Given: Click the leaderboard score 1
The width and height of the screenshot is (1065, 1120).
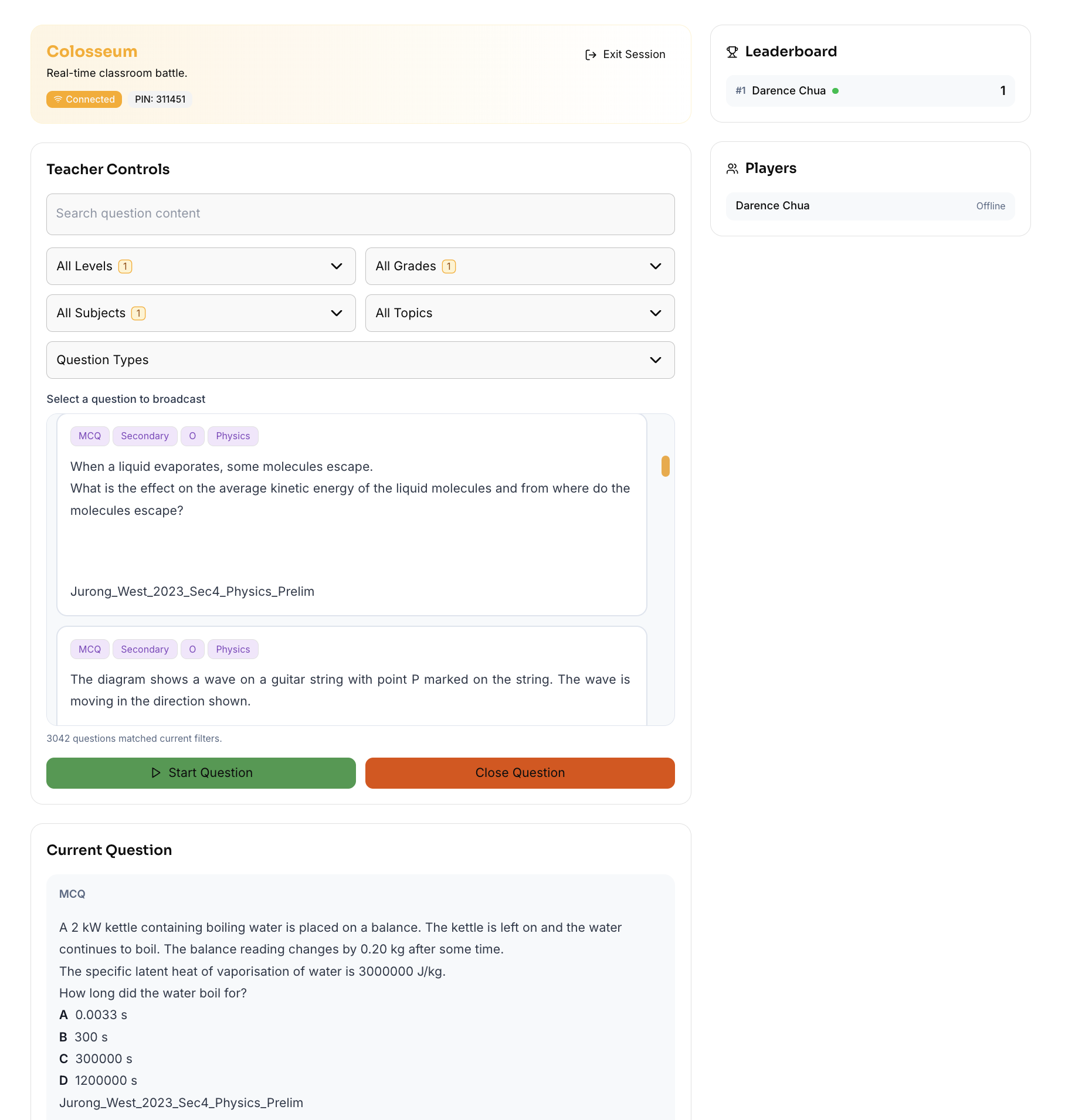Looking at the screenshot, I should click(x=1003, y=91).
